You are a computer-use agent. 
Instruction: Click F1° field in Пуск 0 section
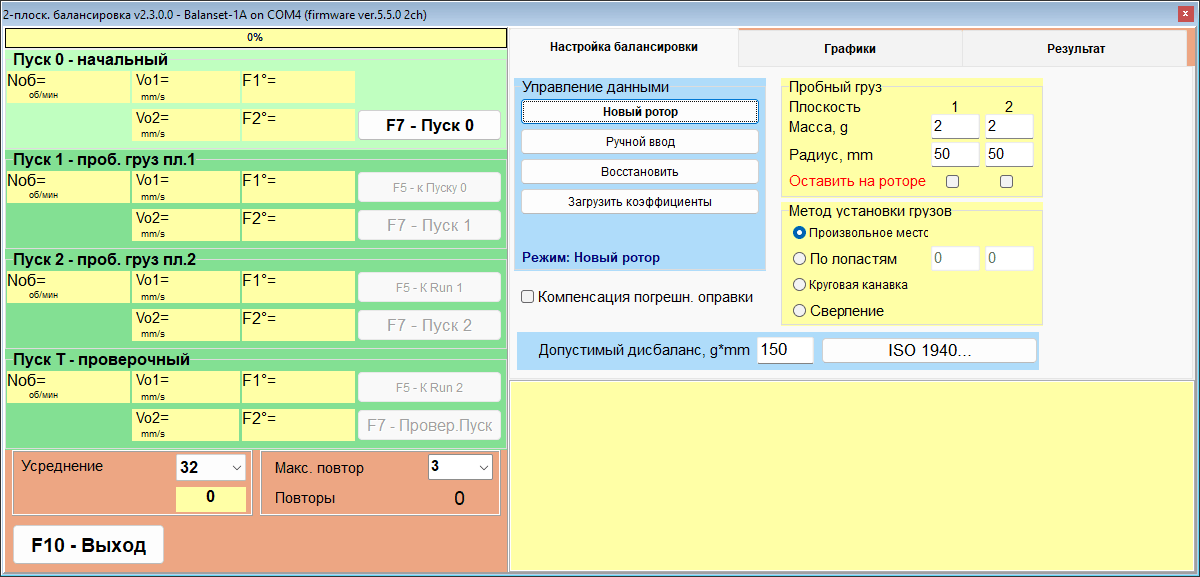pos(298,87)
